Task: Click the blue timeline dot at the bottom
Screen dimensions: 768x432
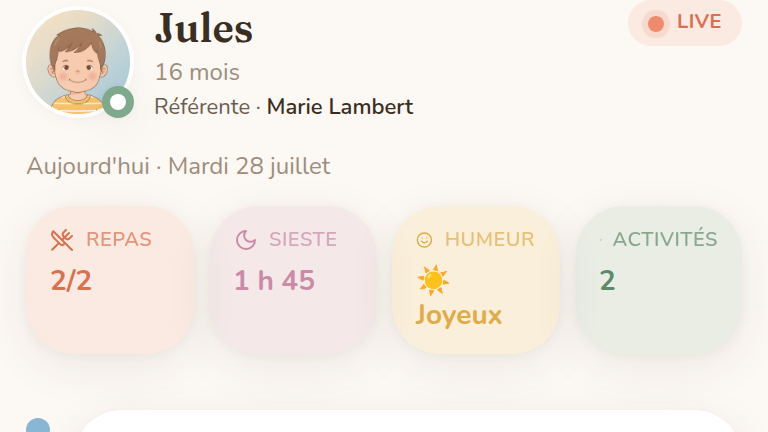Action: 38,426
